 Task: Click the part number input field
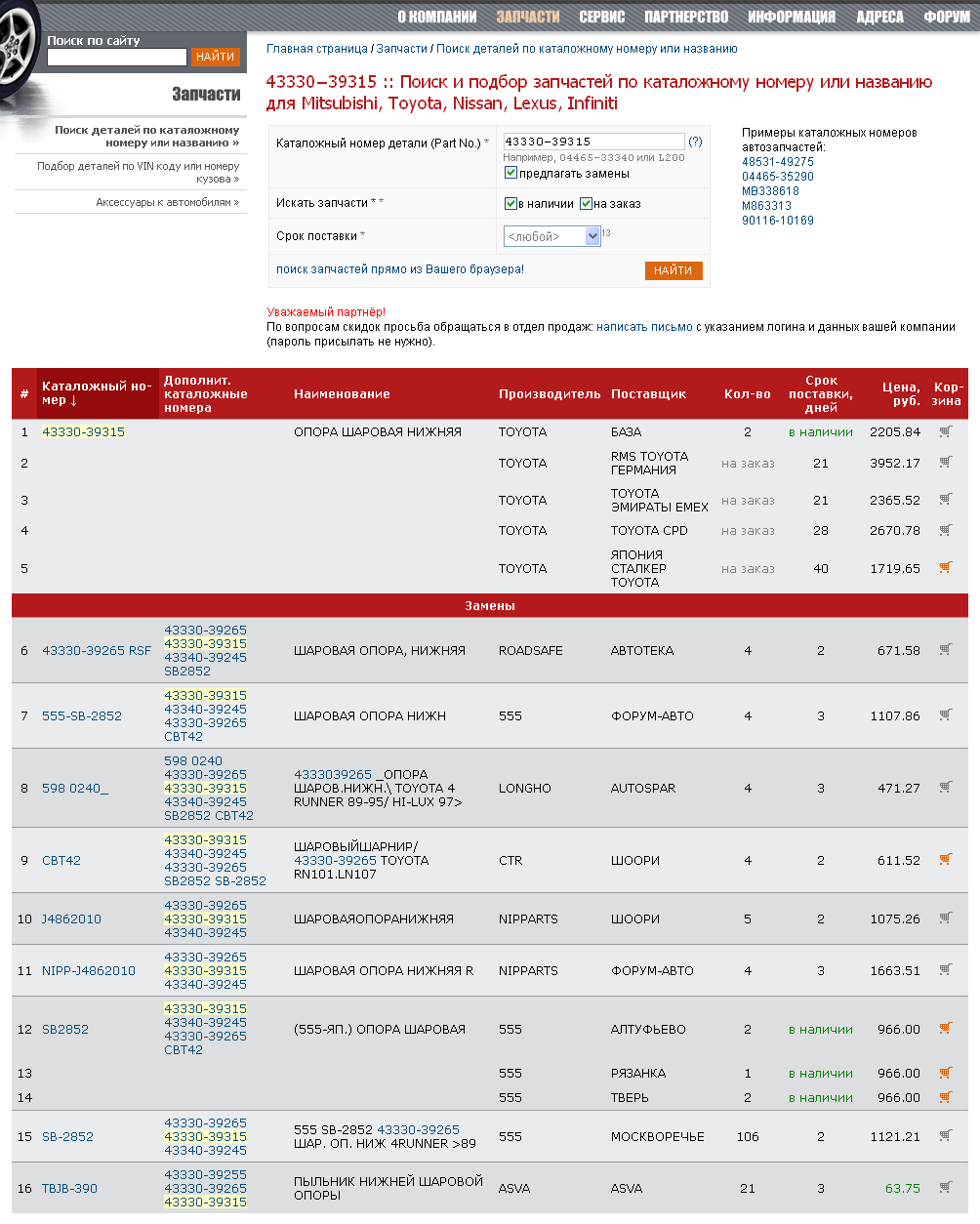592,142
